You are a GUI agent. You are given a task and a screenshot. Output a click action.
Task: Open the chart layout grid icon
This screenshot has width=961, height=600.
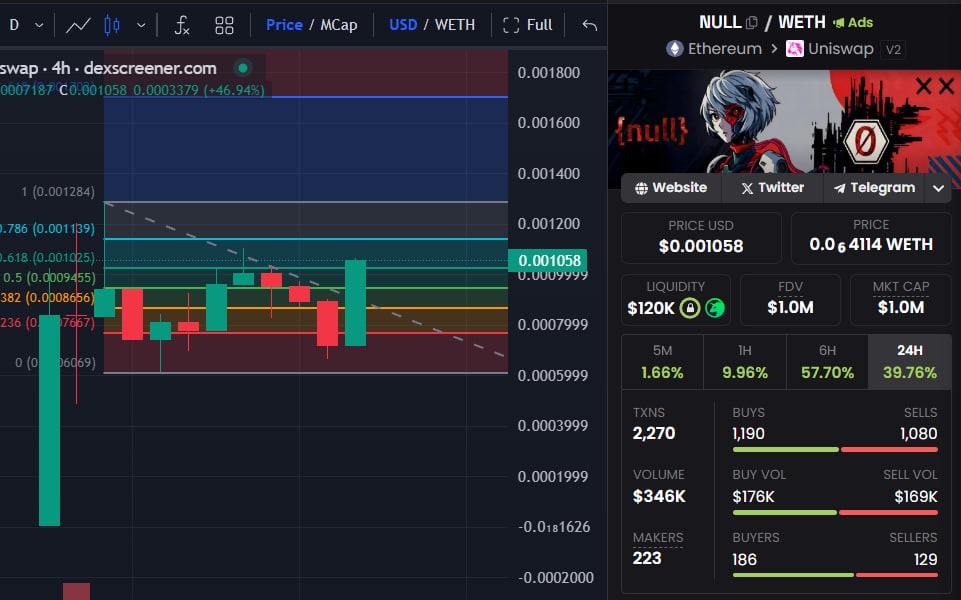pyautogui.click(x=223, y=24)
